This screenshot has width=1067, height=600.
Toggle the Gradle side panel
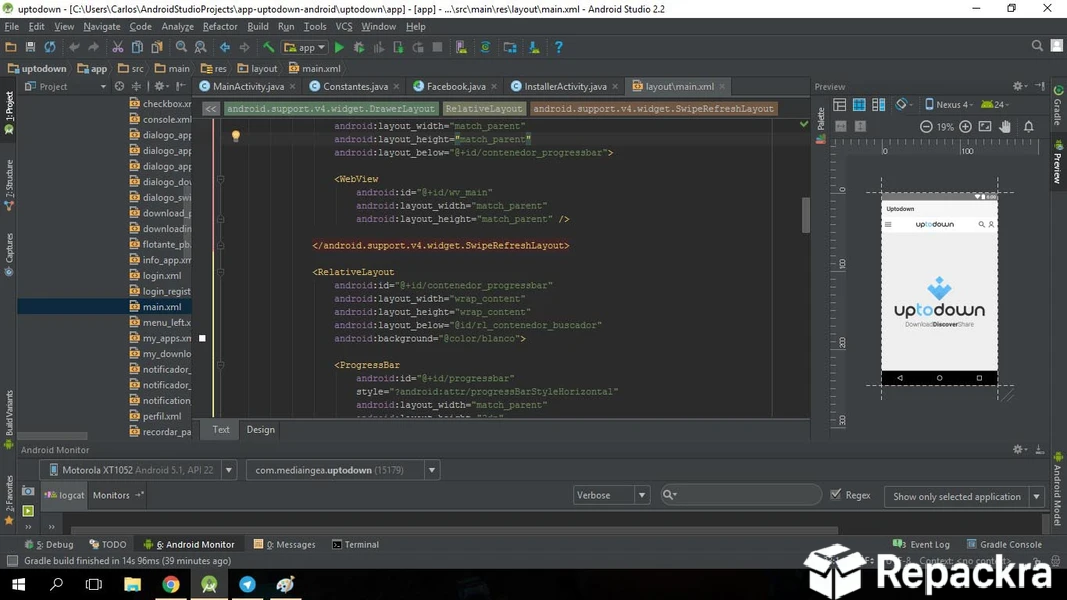(1057, 106)
